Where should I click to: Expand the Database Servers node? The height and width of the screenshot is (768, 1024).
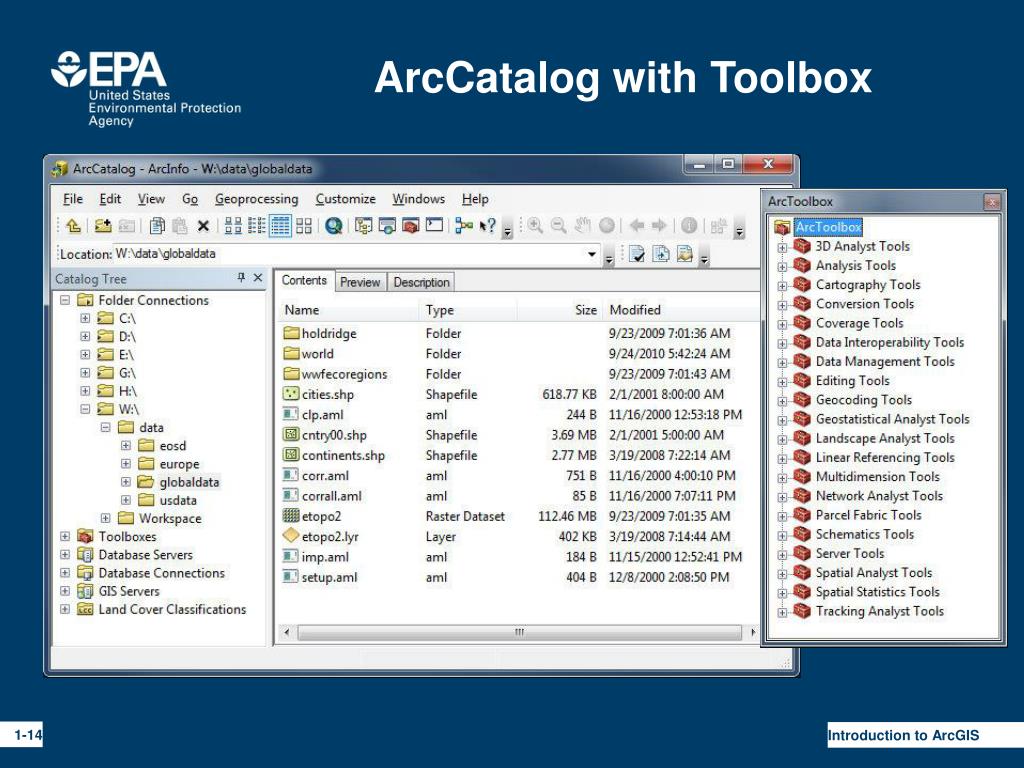click(x=65, y=554)
